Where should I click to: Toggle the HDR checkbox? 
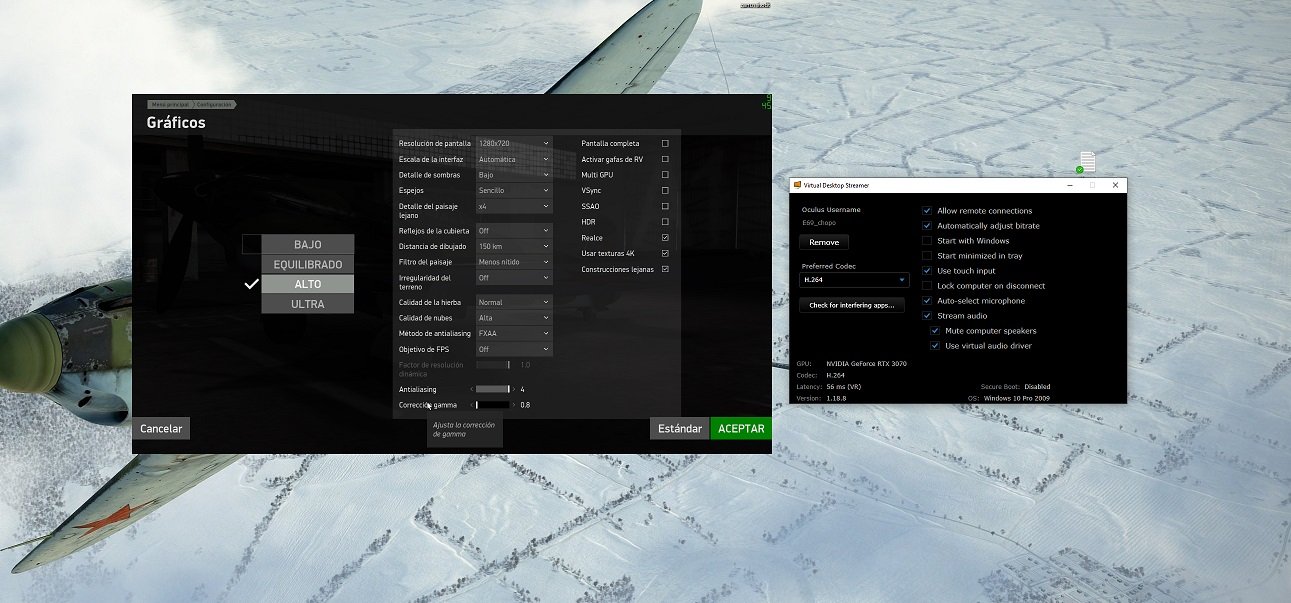tap(665, 222)
